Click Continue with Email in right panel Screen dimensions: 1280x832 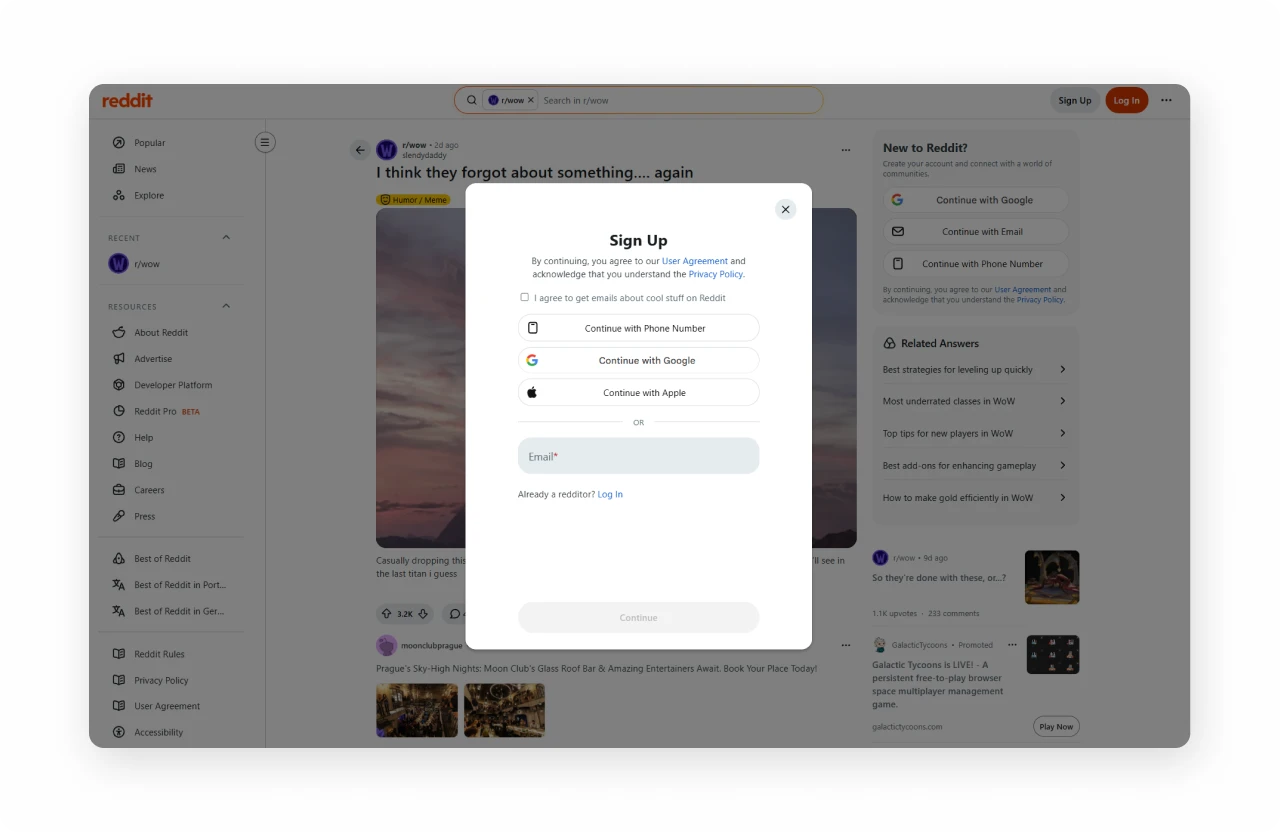976,232
